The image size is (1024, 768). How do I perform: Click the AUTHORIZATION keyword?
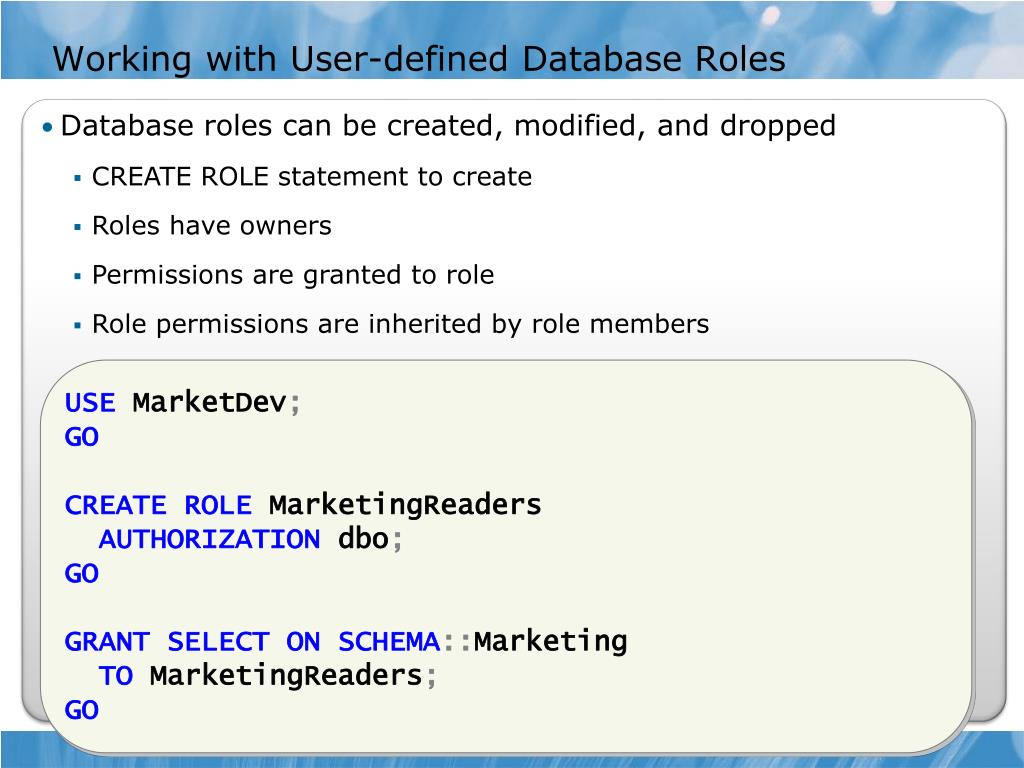coord(209,539)
